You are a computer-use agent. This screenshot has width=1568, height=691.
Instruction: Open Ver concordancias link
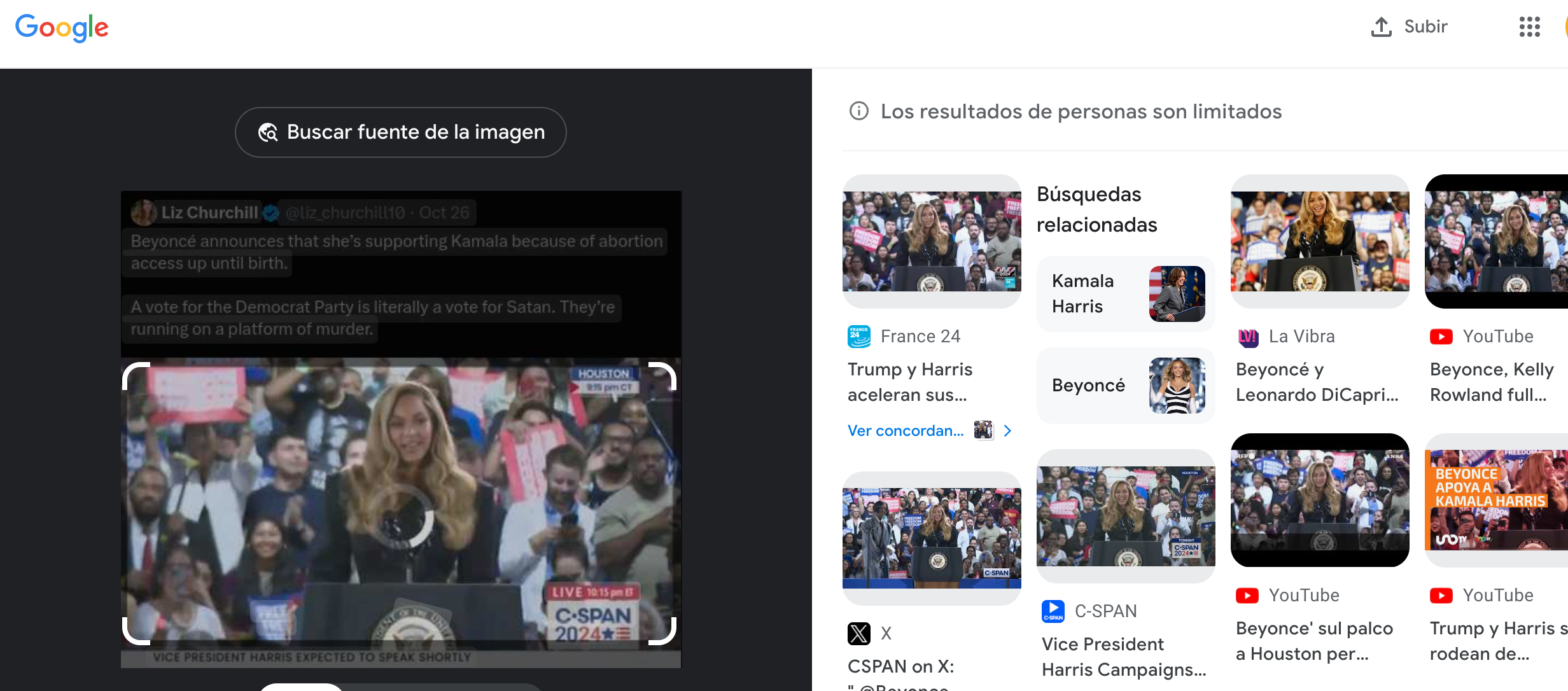905,431
